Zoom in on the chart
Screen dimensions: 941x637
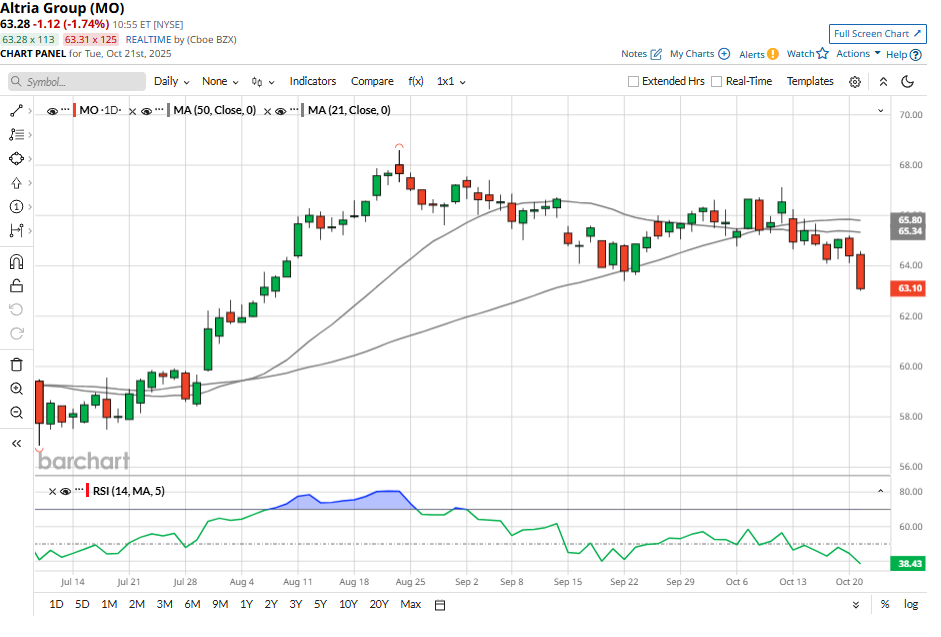[16, 389]
